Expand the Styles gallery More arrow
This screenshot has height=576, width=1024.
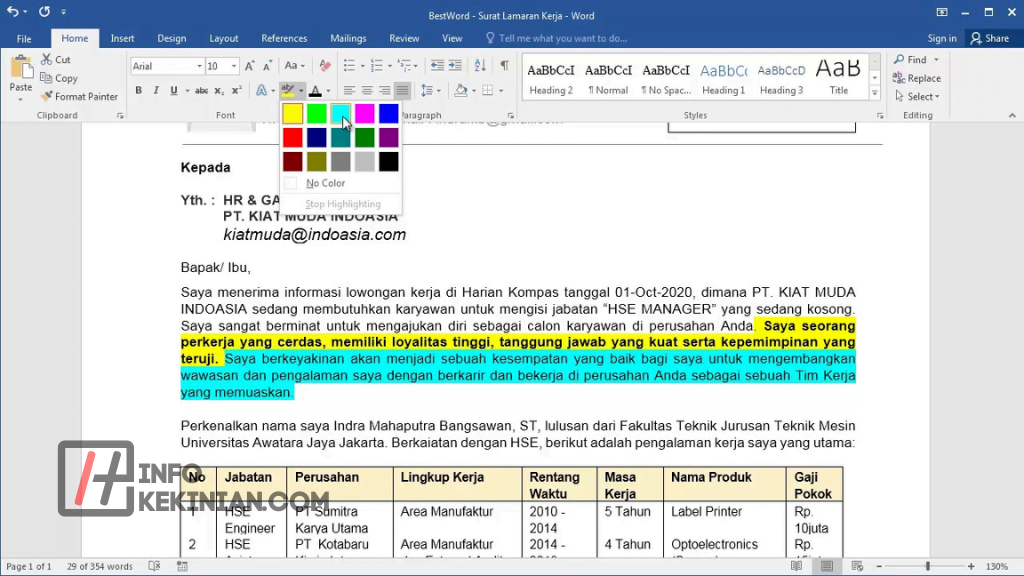[874, 93]
